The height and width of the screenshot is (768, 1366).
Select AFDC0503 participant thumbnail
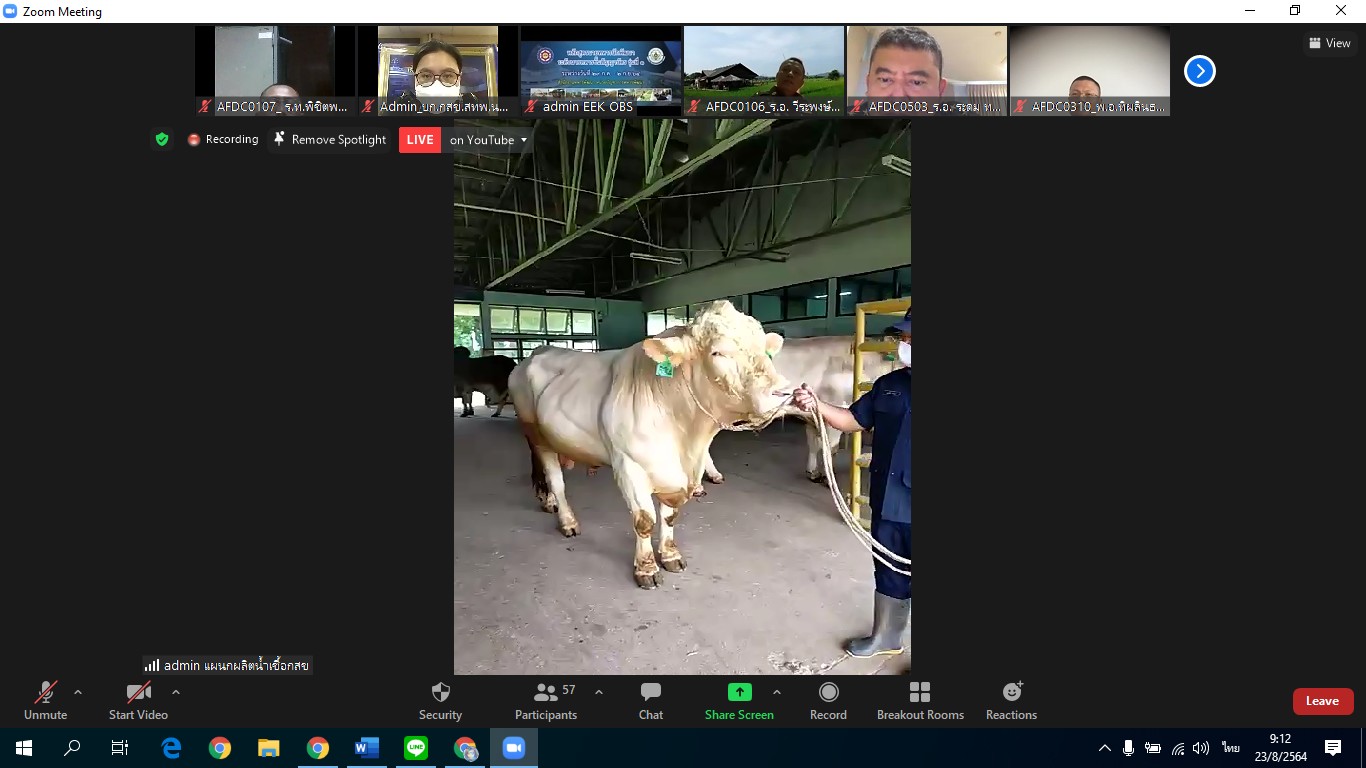(927, 71)
